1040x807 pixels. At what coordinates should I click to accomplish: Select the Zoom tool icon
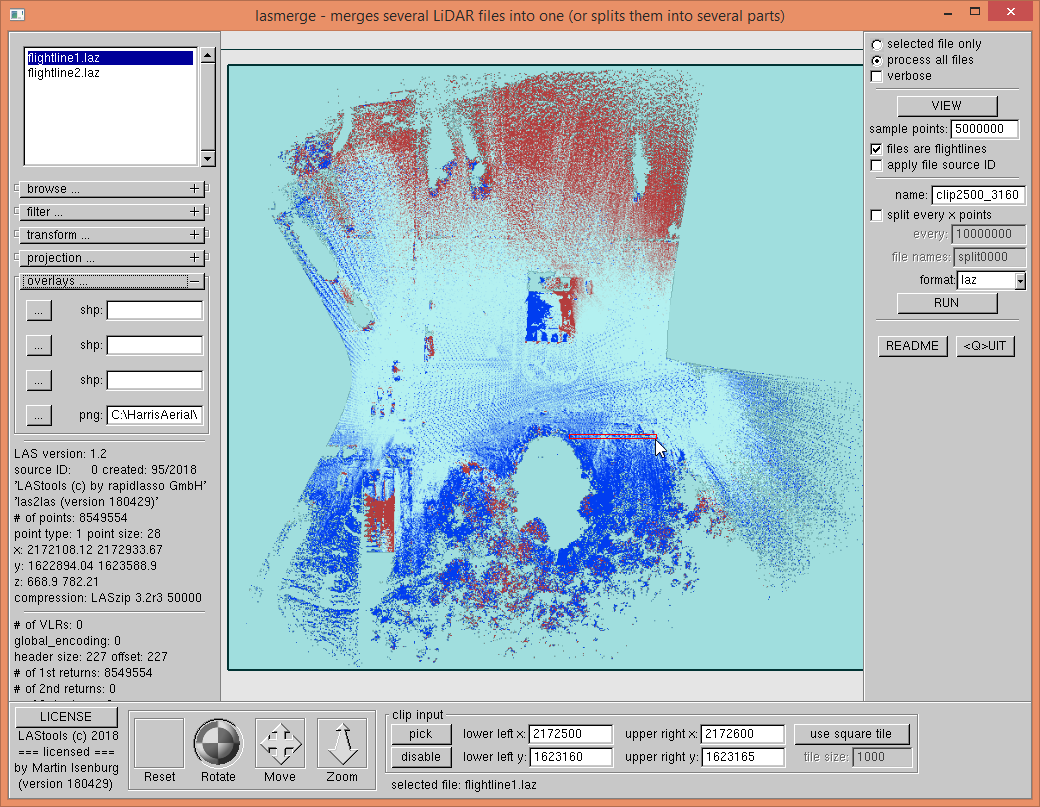click(342, 743)
